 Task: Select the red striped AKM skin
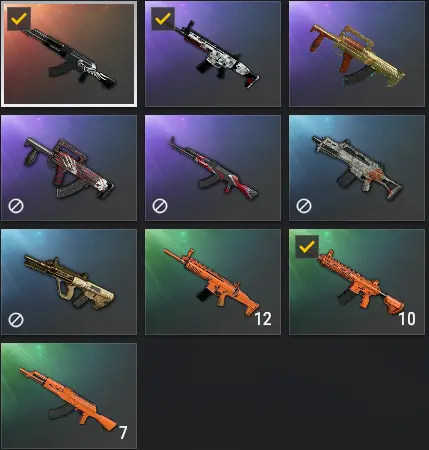pyautogui.click(x=213, y=168)
